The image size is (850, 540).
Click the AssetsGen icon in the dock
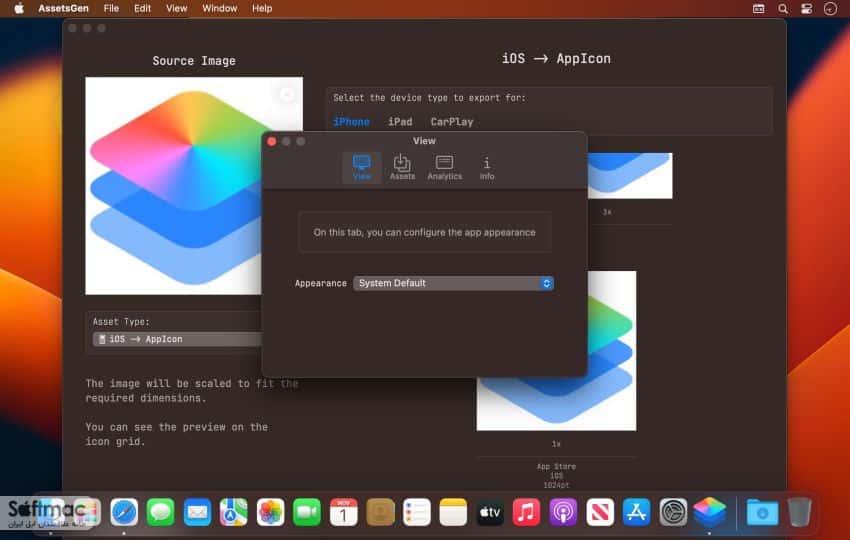[710, 512]
